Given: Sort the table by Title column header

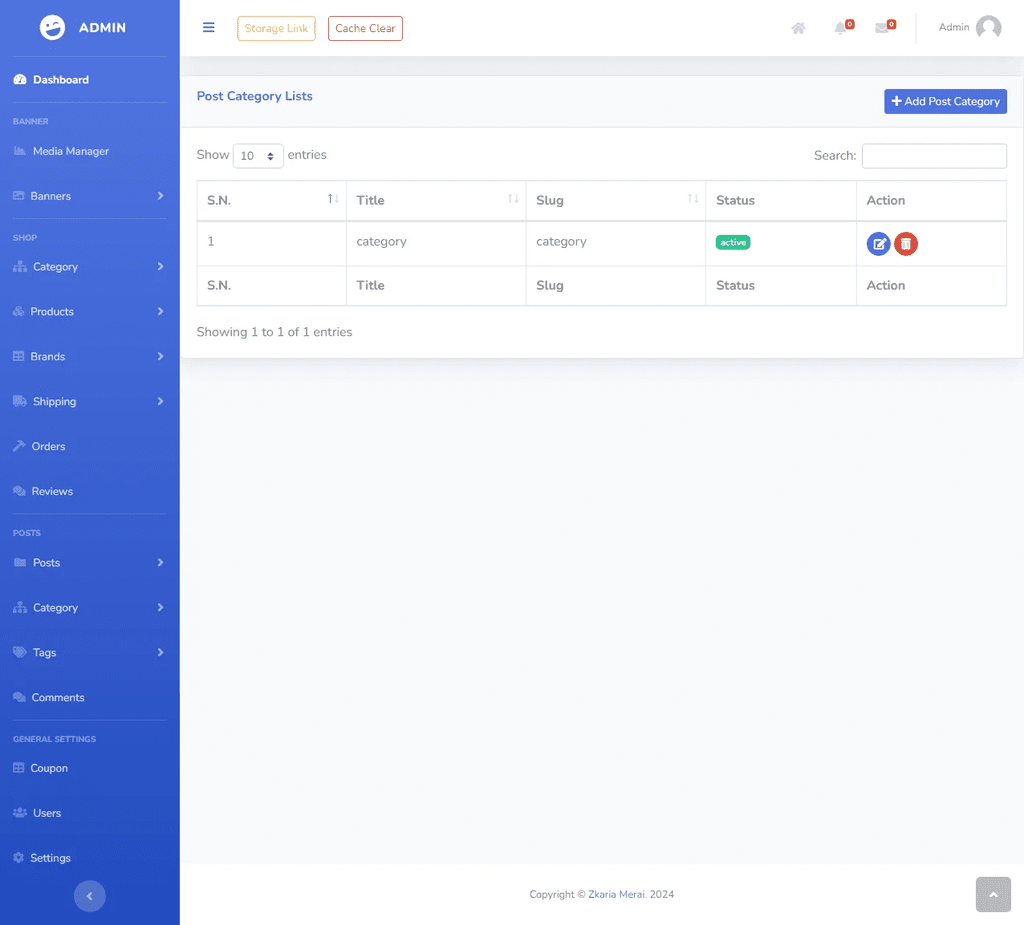Looking at the screenshot, I should pos(436,201).
